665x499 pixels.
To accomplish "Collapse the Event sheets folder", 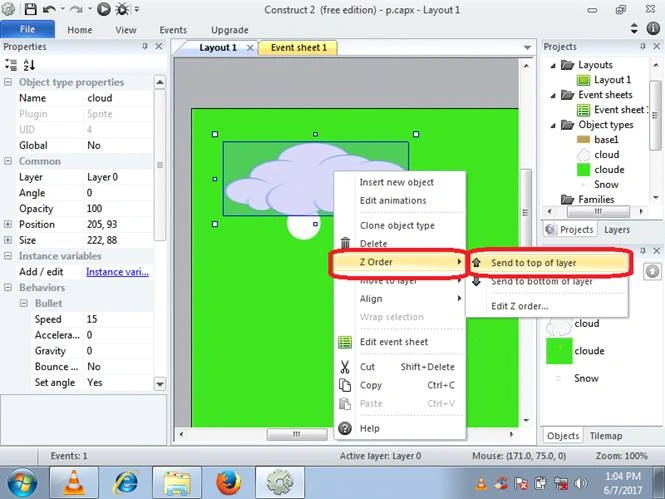I will pyautogui.click(x=553, y=96).
